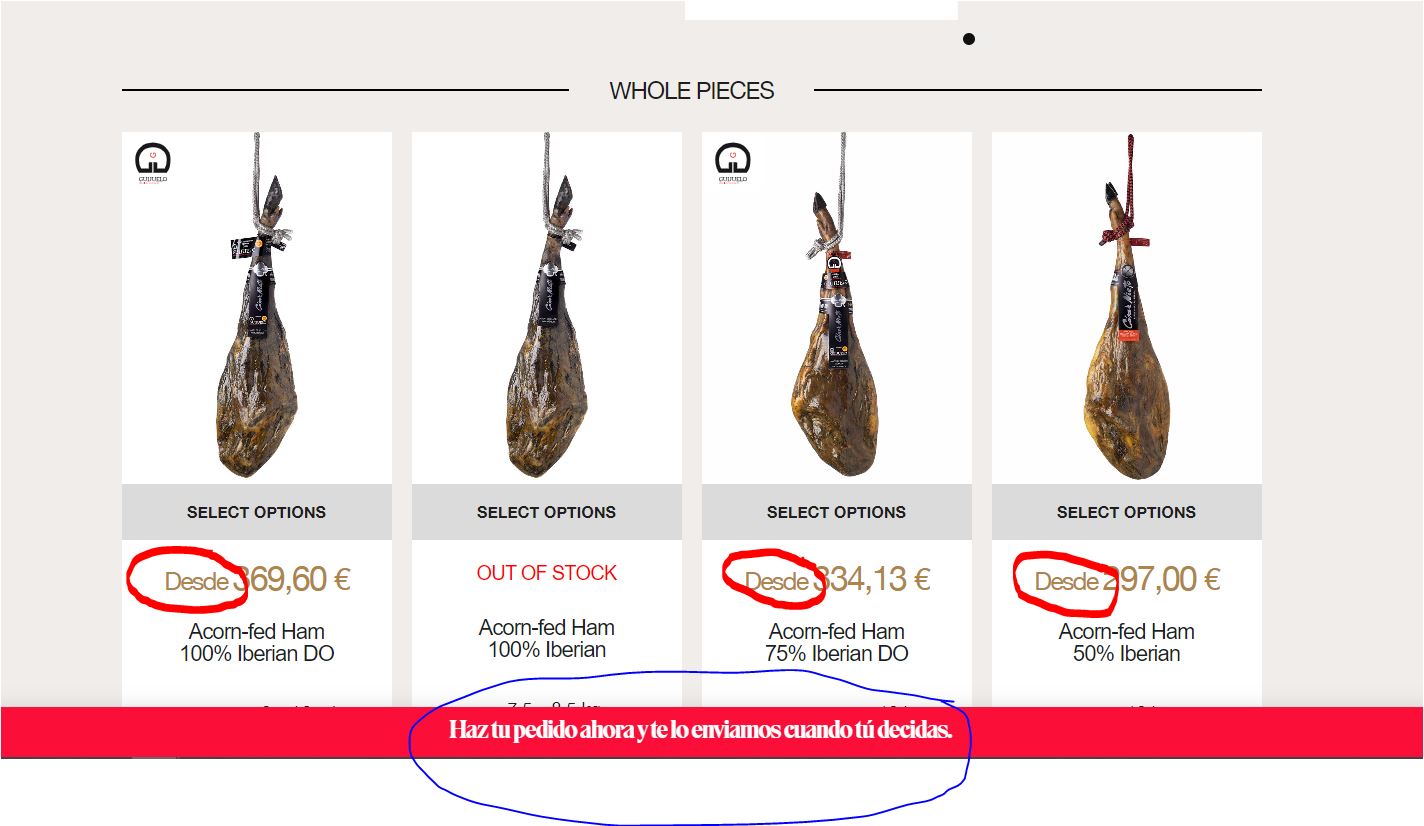Click the red OUT OF STOCK label

click(547, 573)
